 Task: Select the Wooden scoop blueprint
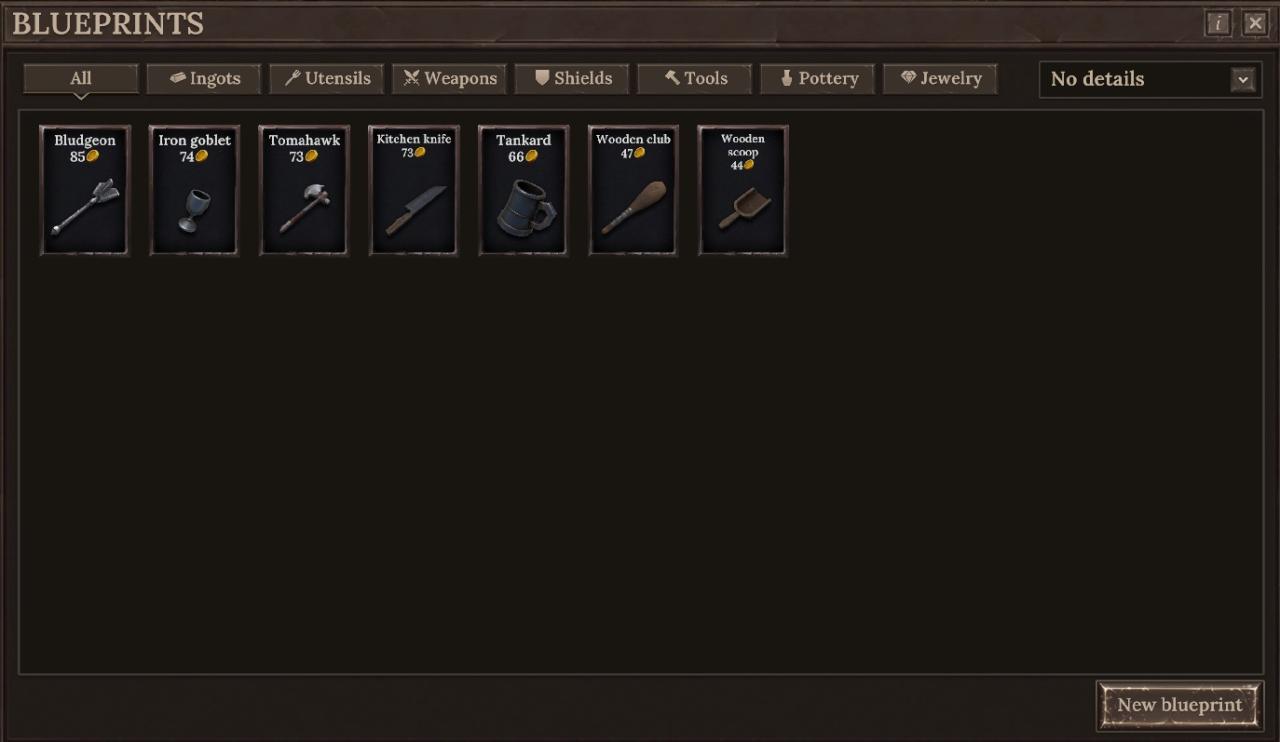(x=743, y=190)
